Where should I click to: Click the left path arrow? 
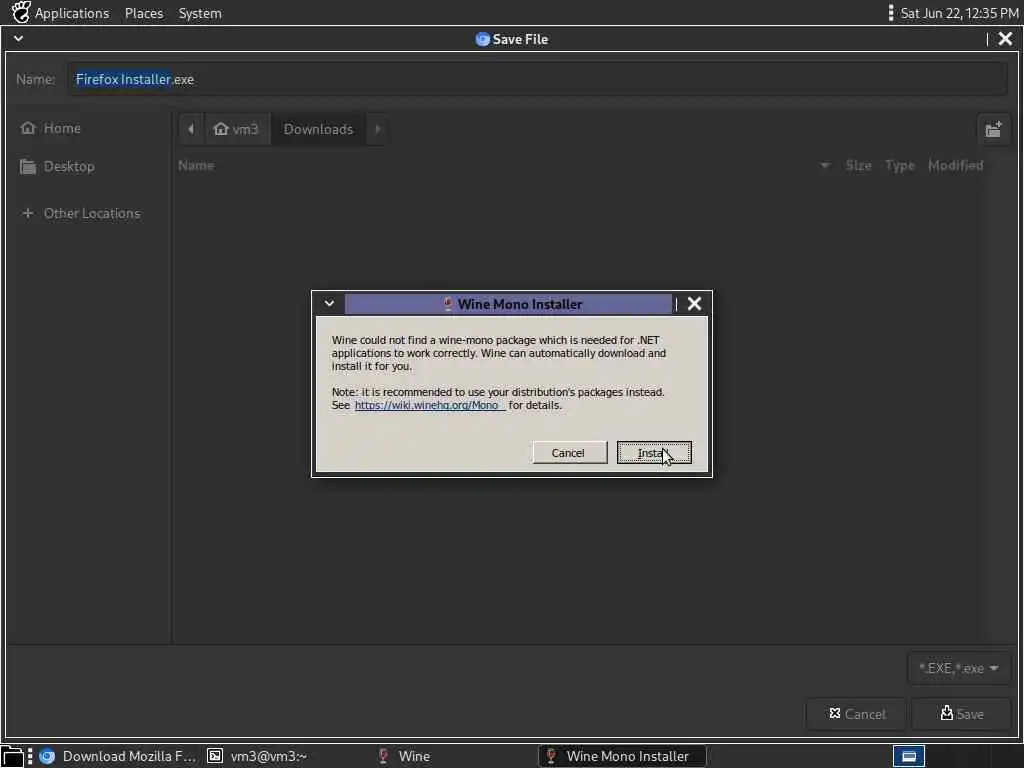(x=191, y=129)
